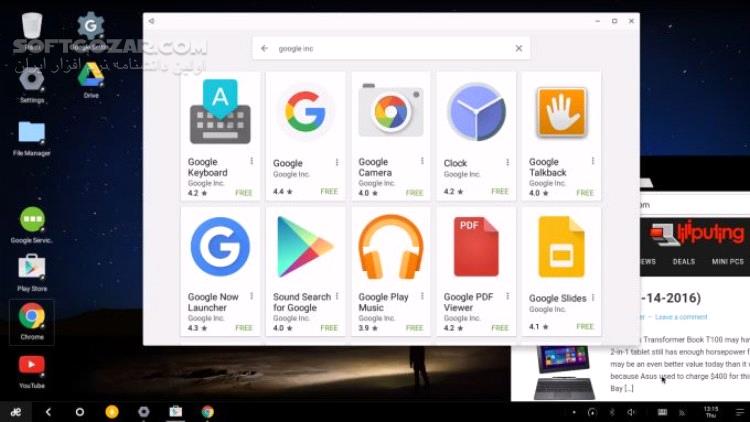Open the Google Slides app icon
This screenshot has height=422, width=750.
pyautogui.click(x=562, y=247)
